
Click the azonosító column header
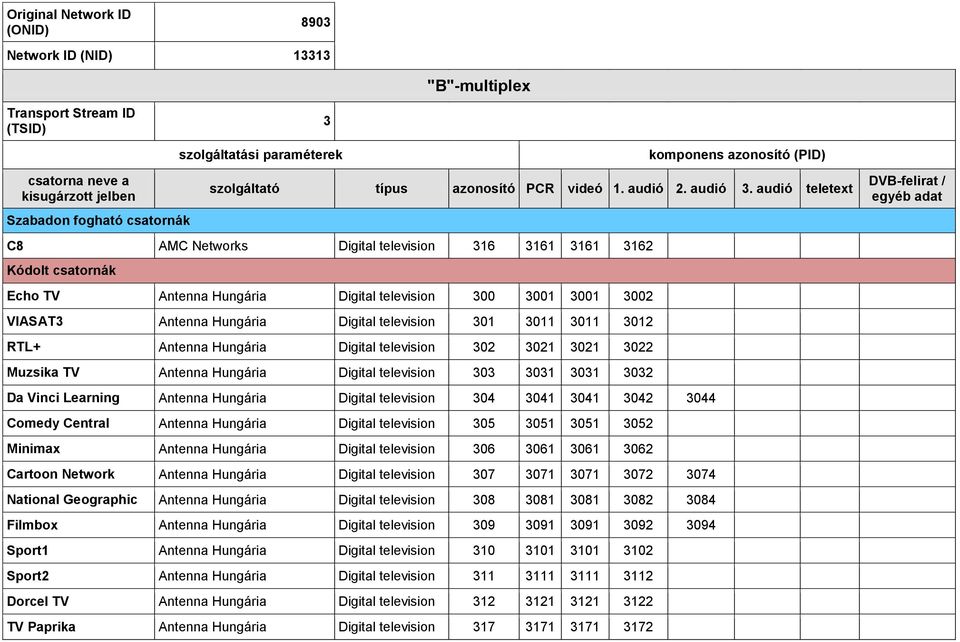[484, 188]
